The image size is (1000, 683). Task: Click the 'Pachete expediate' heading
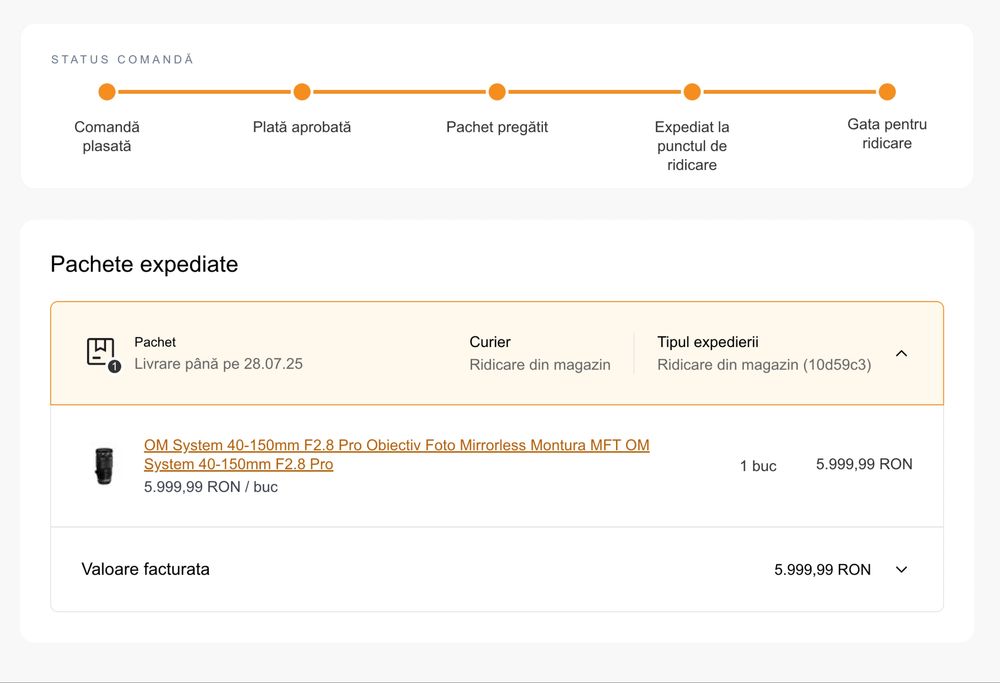[144, 265]
